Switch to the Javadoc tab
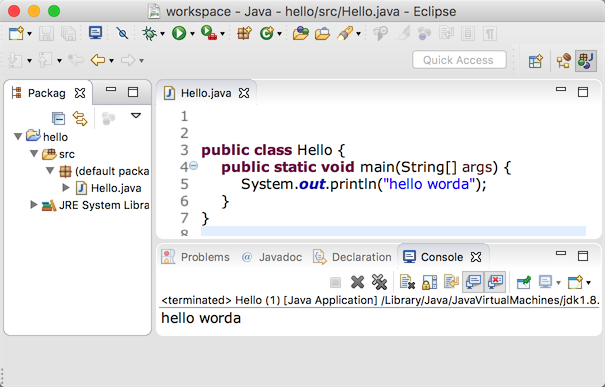The height and width of the screenshot is (387, 605). 272,257
